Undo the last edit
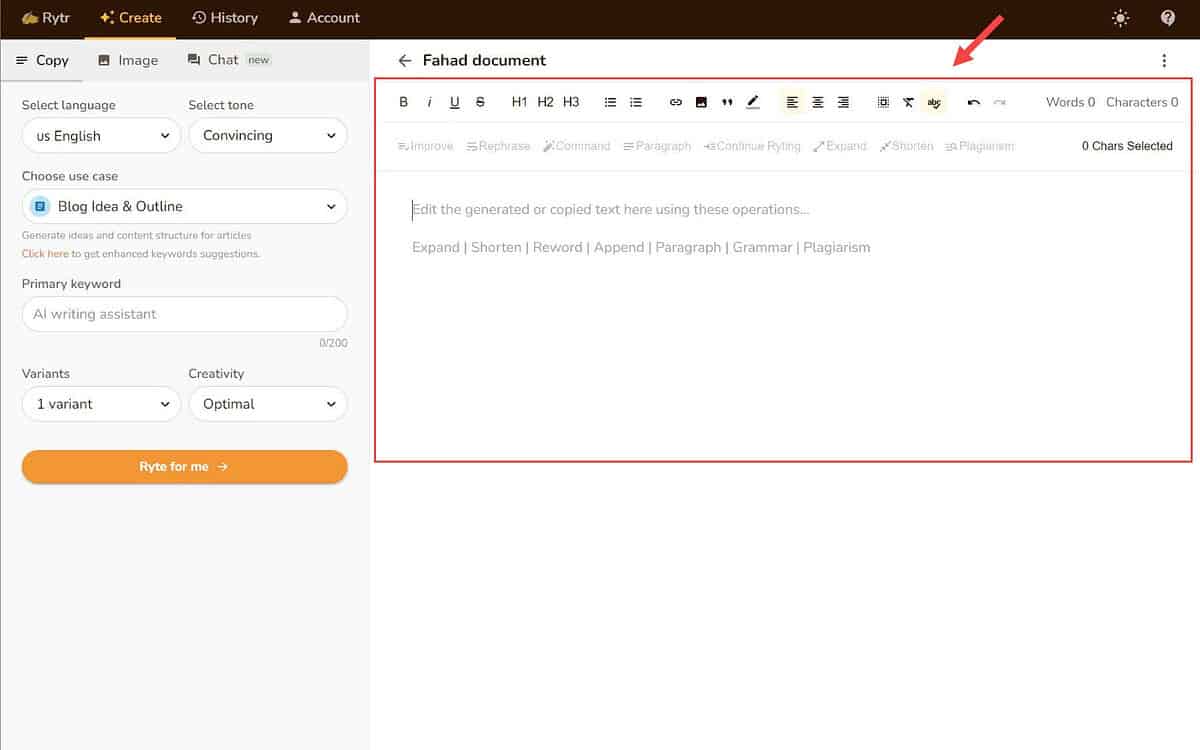 pyautogui.click(x=974, y=102)
